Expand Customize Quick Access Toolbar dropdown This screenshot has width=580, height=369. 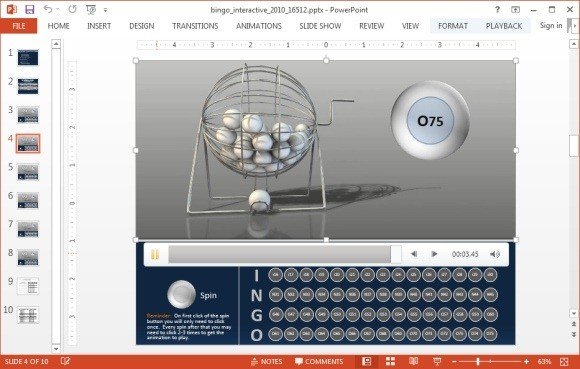pyautogui.click(x=105, y=10)
